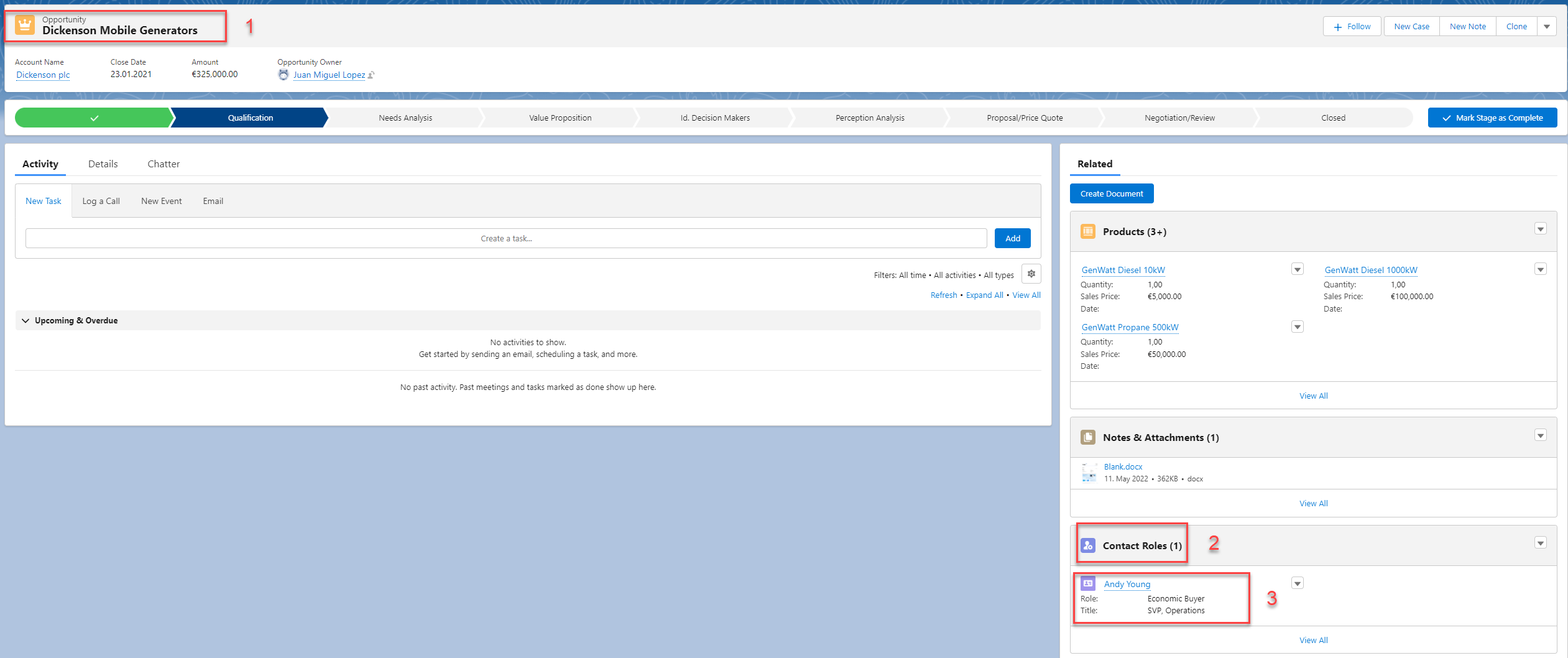Select the Closed stage

pos(1333,118)
